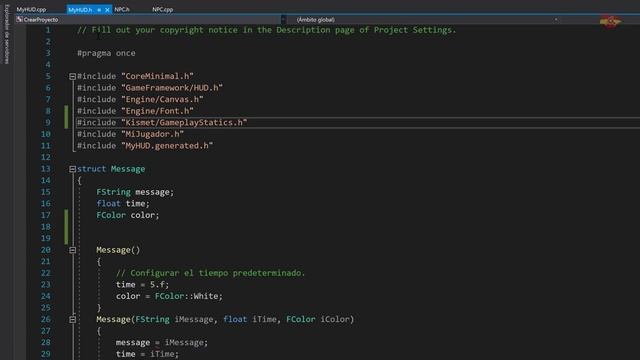
Task: Click the time = iTime; statement
Action: [x=147, y=354]
